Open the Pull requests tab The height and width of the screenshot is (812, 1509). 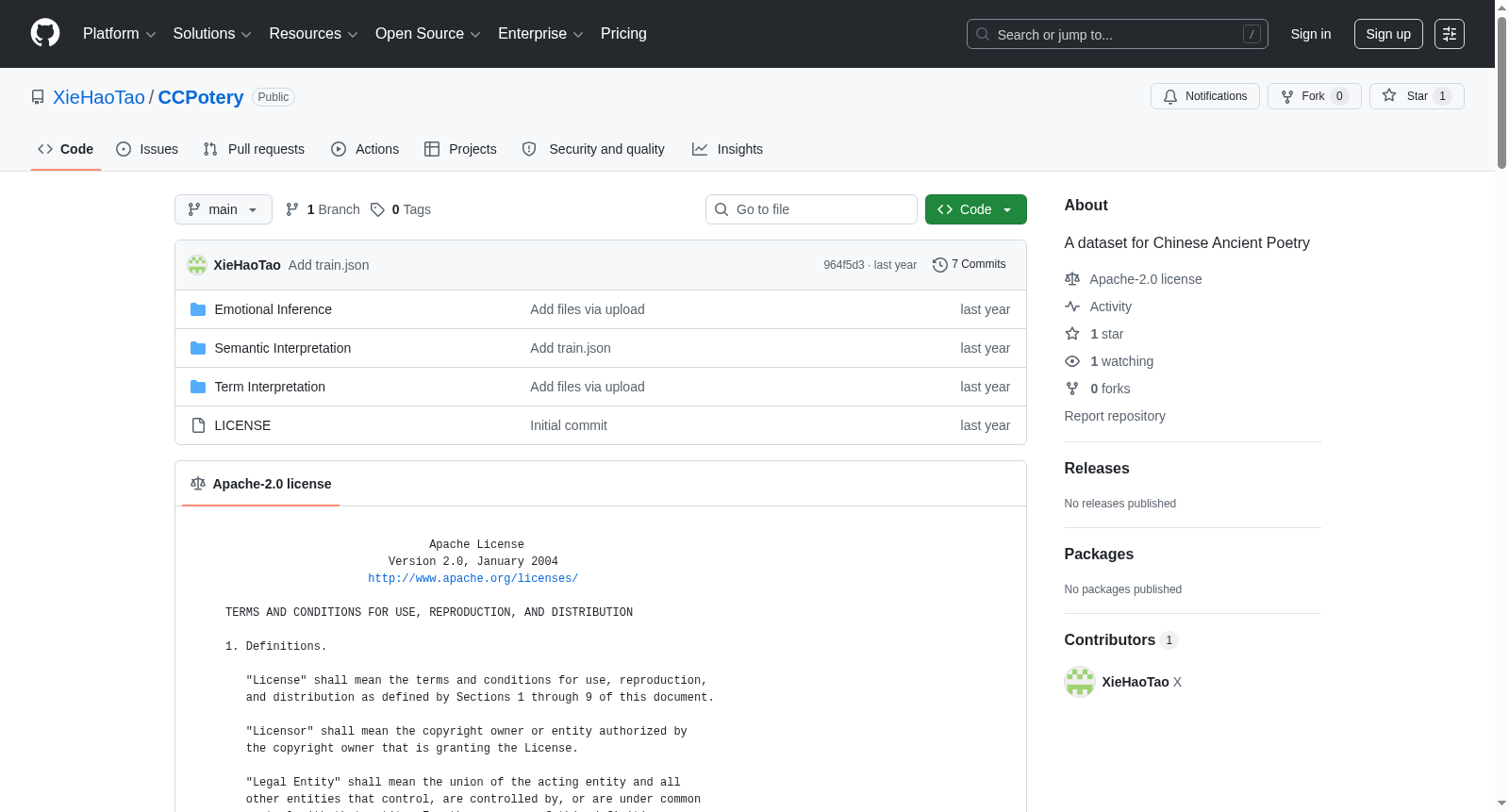pyautogui.click(x=254, y=149)
